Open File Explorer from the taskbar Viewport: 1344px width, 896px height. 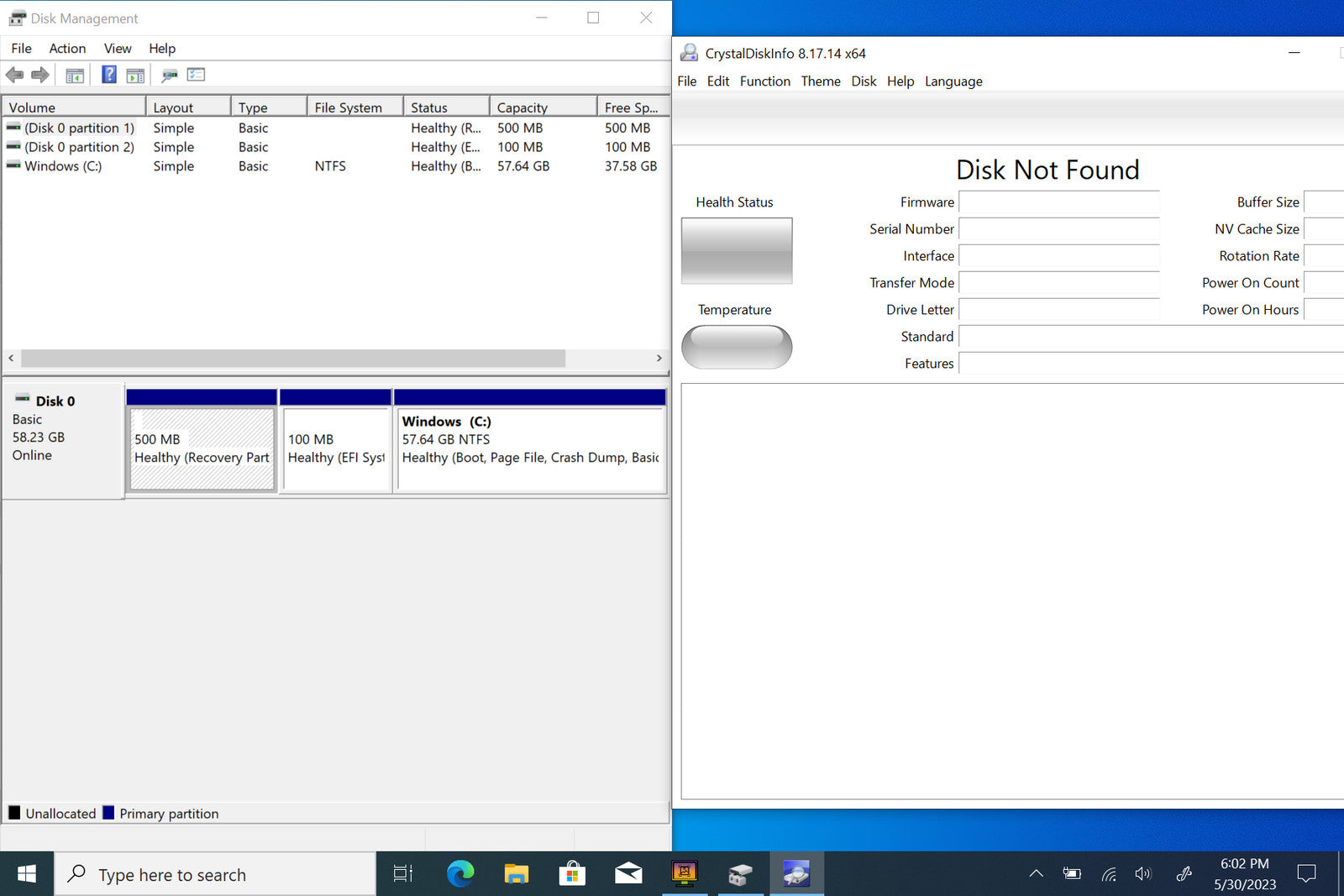516,874
